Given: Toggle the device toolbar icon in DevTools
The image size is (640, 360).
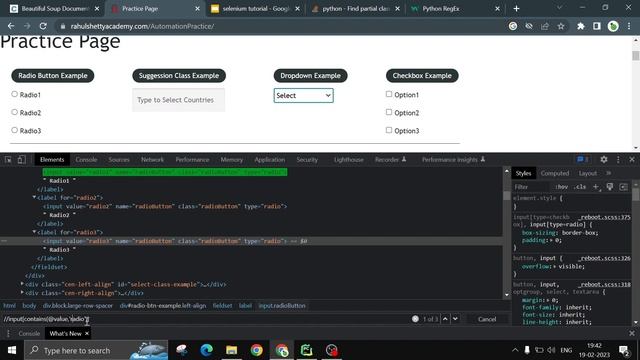Looking at the screenshot, I should [x=22, y=160].
